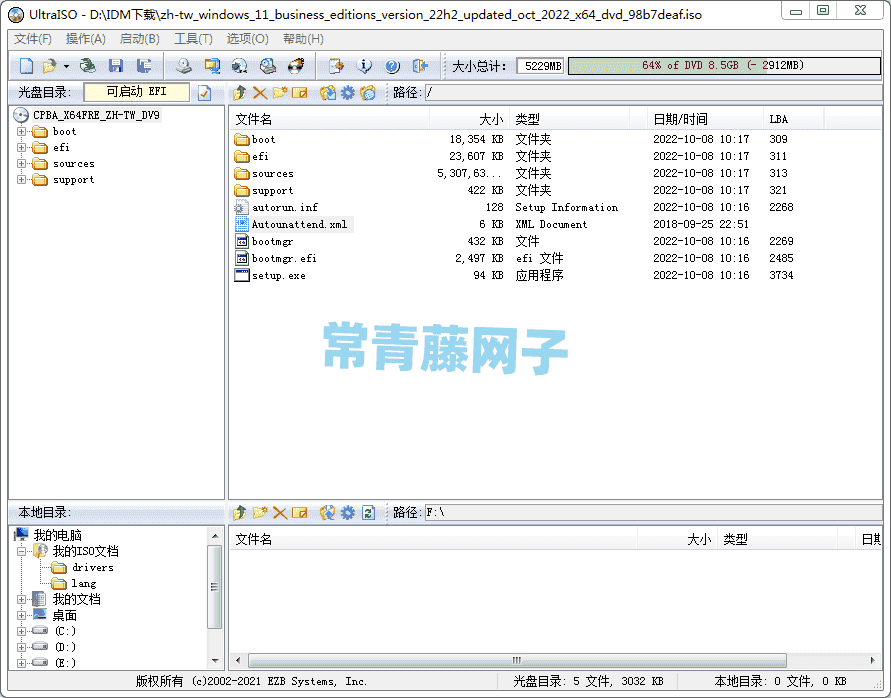This screenshot has width=891, height=698.
Task: Click the question mark help icon
Action: (x=392, y=66)
